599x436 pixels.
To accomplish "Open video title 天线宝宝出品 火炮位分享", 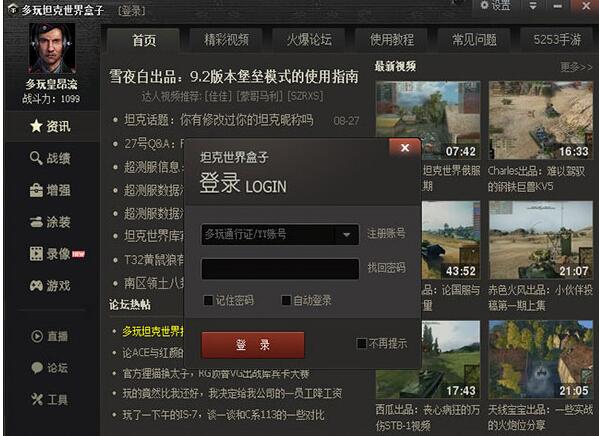I will pos(540,417).
